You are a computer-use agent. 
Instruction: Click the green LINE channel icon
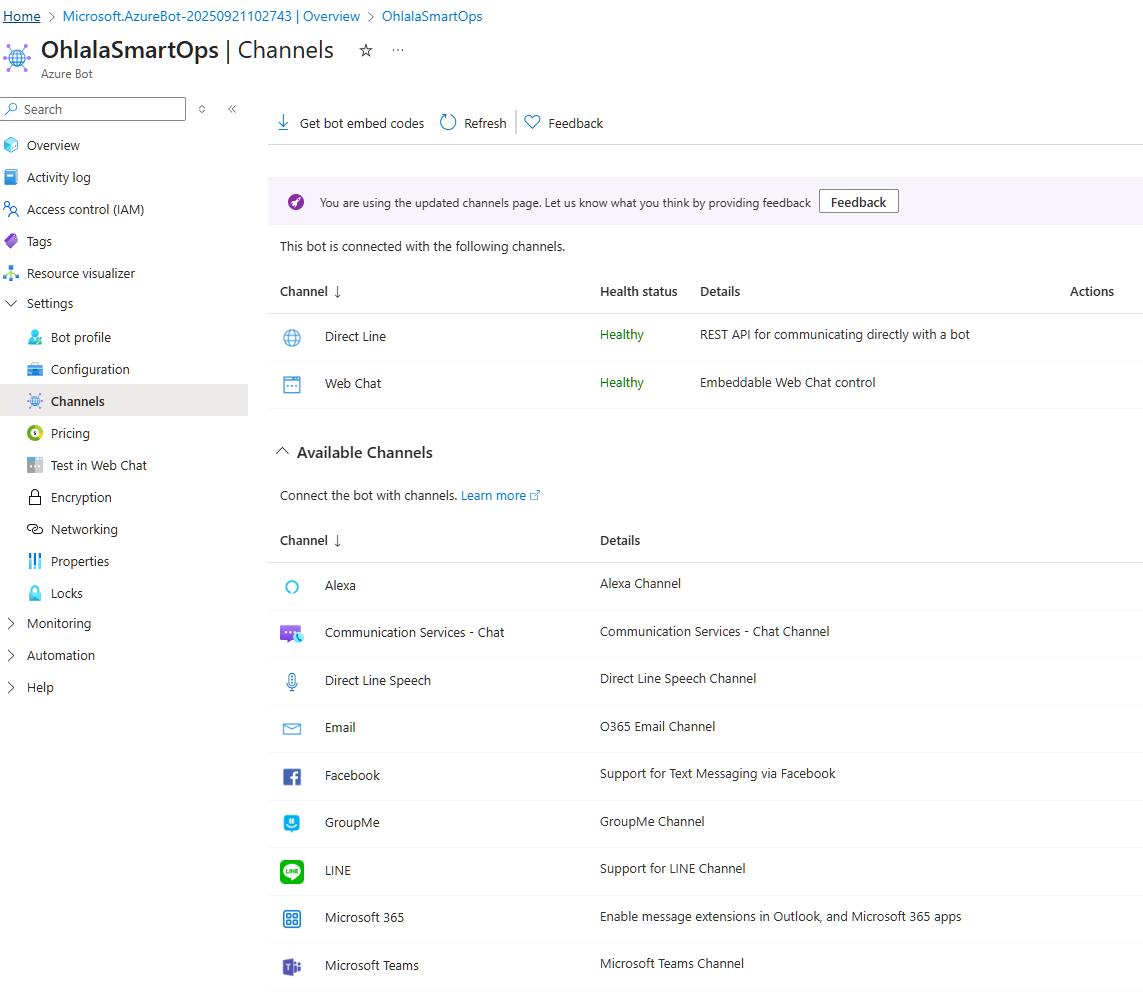(292, 871)
